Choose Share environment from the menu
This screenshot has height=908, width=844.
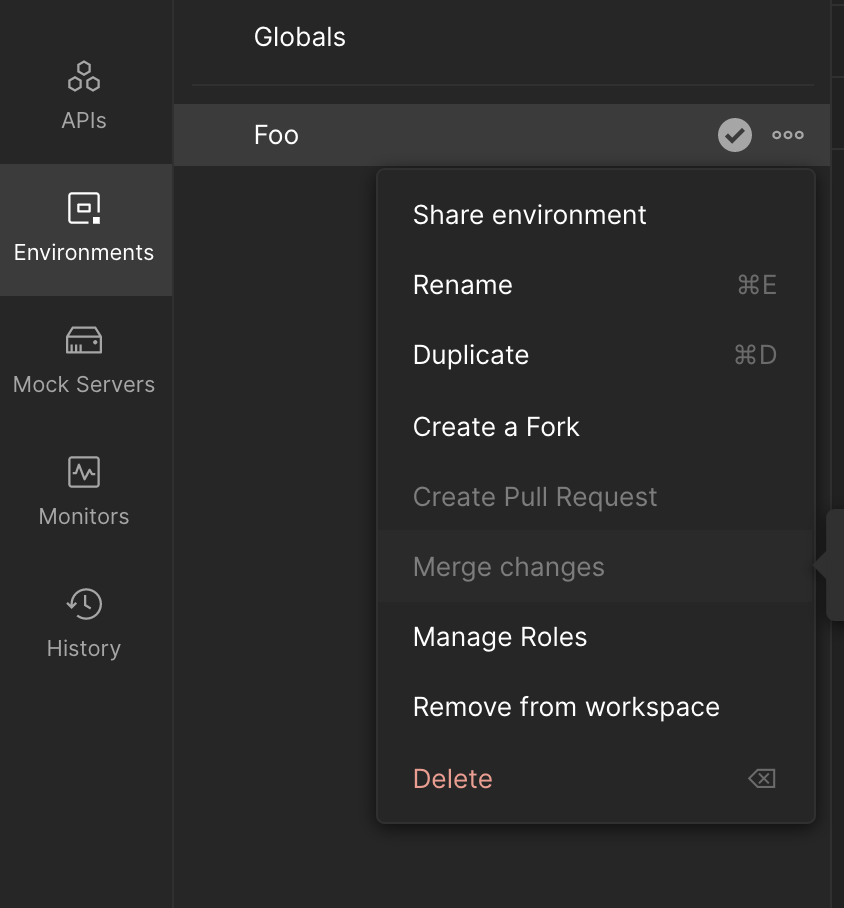point(529,214)
